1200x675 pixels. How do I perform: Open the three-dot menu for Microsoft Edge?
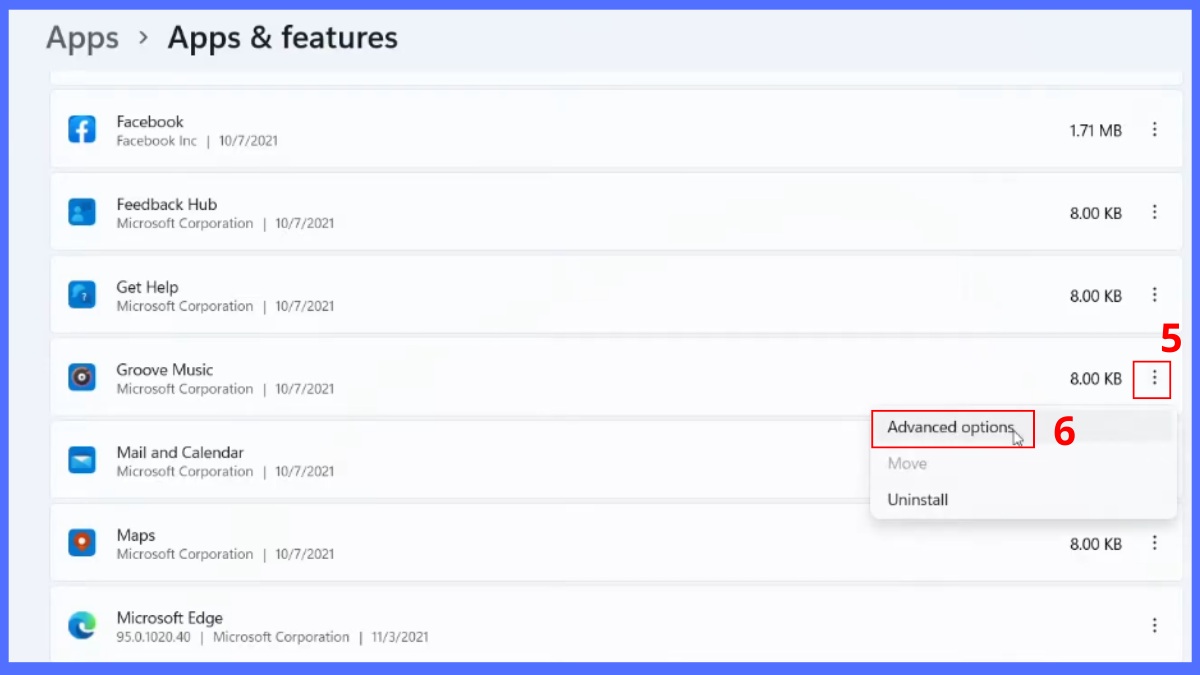click(x=1155, y=626)
